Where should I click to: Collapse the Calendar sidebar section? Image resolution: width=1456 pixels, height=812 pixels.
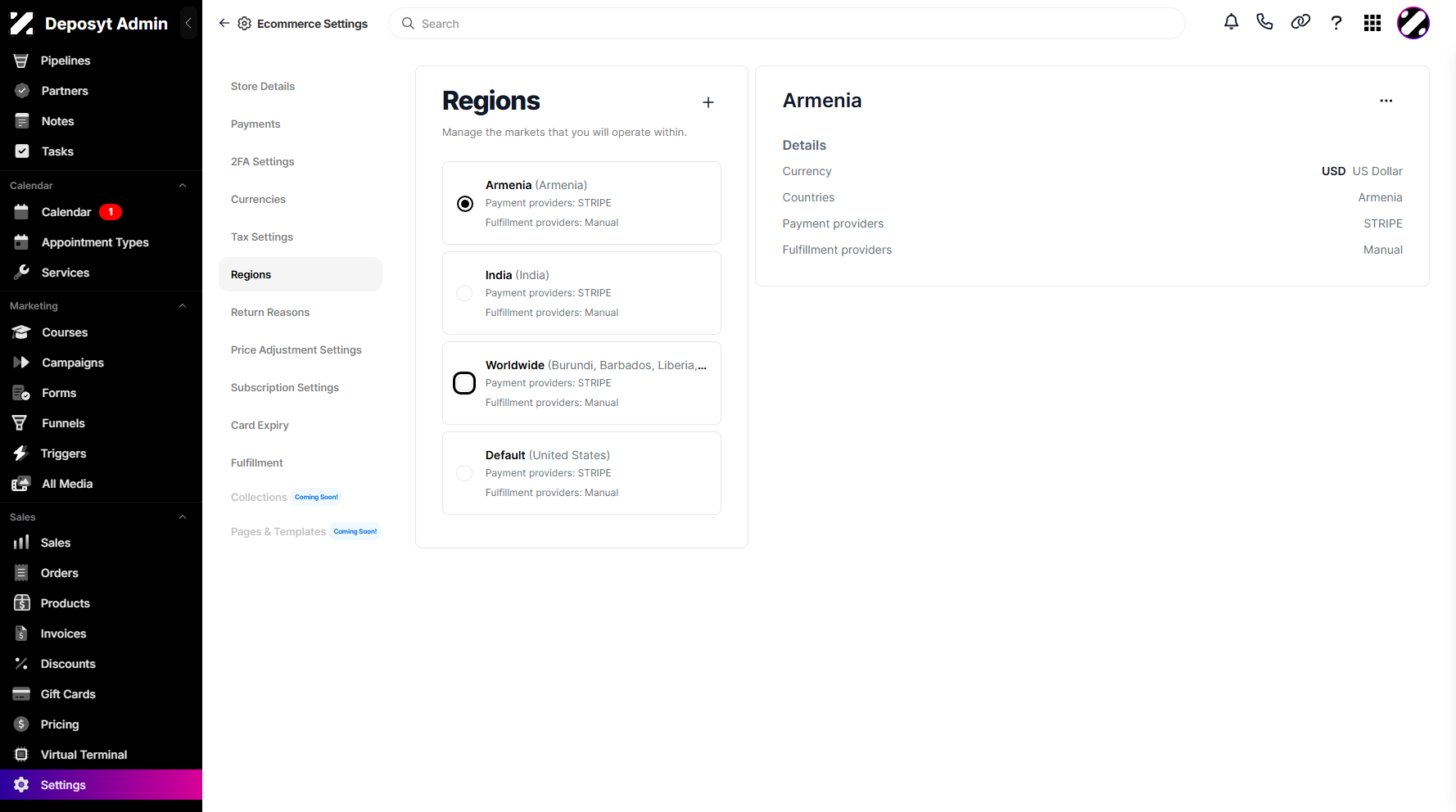[x=183, y=186]
